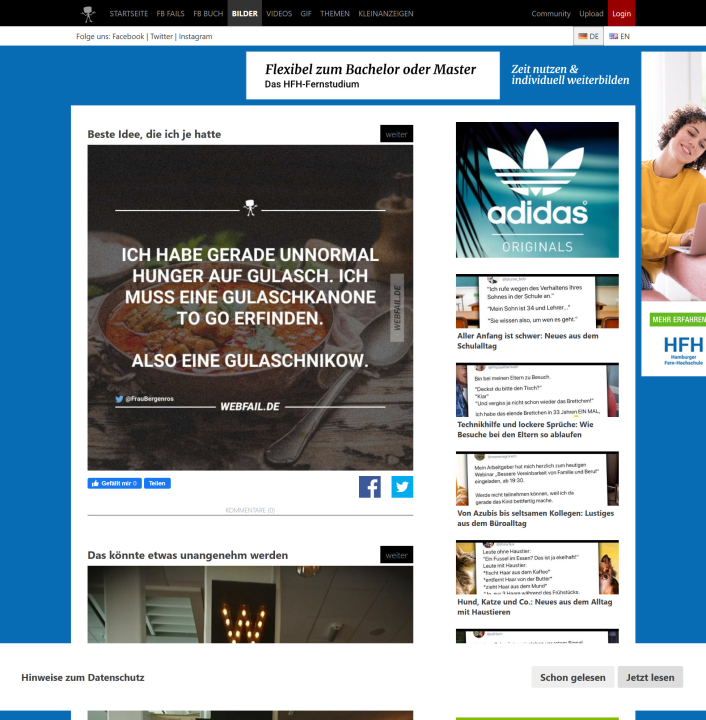The height and width of the screenshot is (720, 706).
Task: Open the 'Beste Idee, die ich je hatte' title
Action: (154, 134)
